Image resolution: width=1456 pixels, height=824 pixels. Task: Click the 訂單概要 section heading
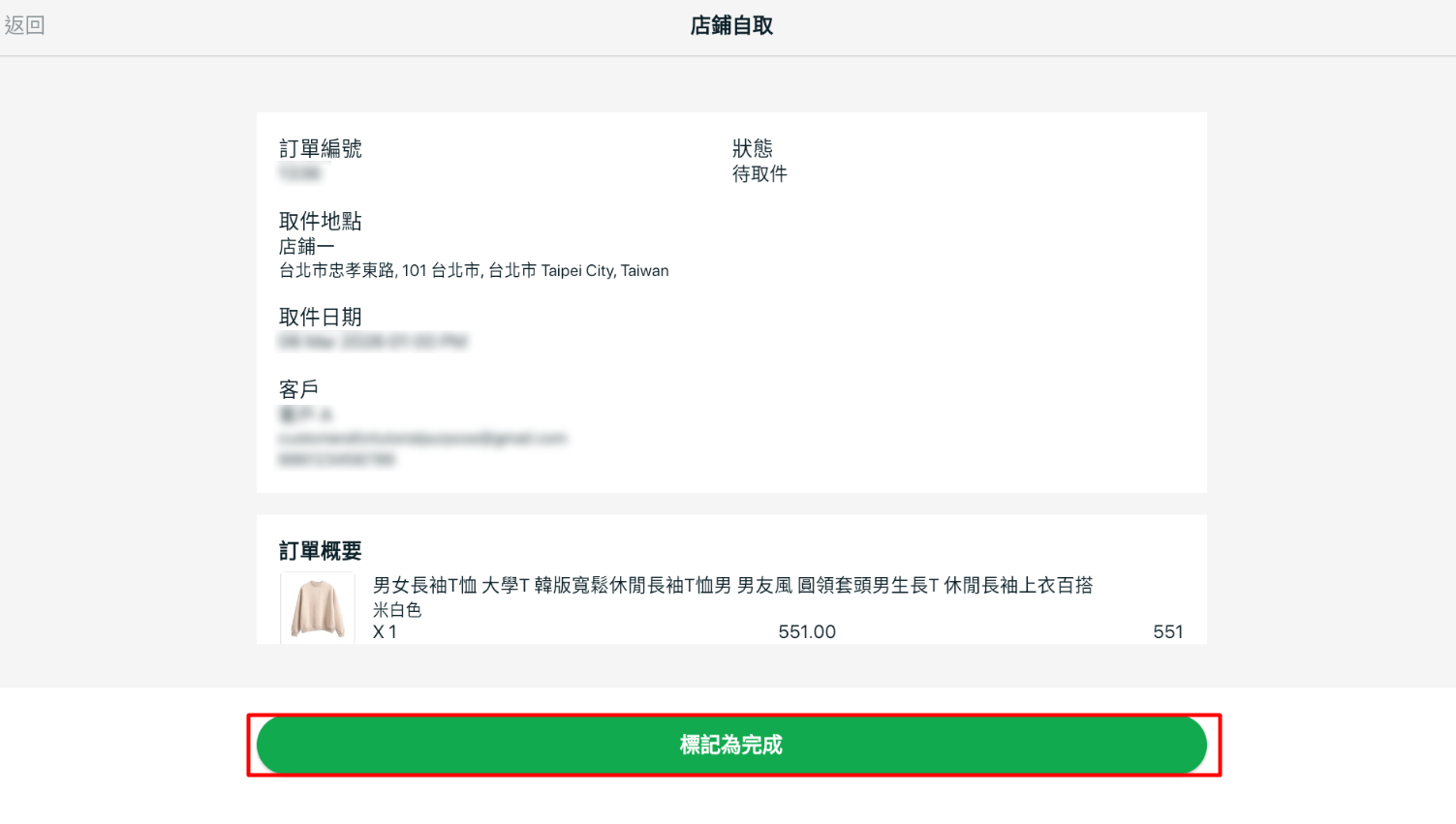(x=321, y=551)
